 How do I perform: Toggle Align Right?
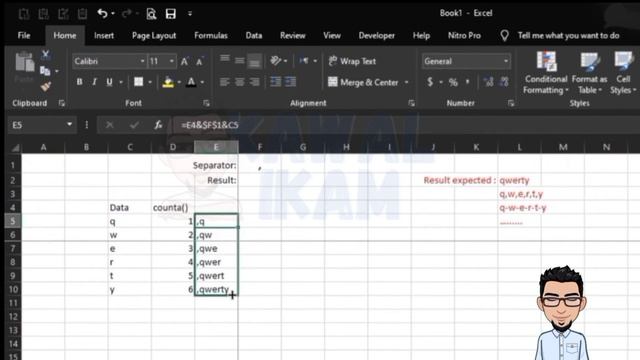pos(254,82)
